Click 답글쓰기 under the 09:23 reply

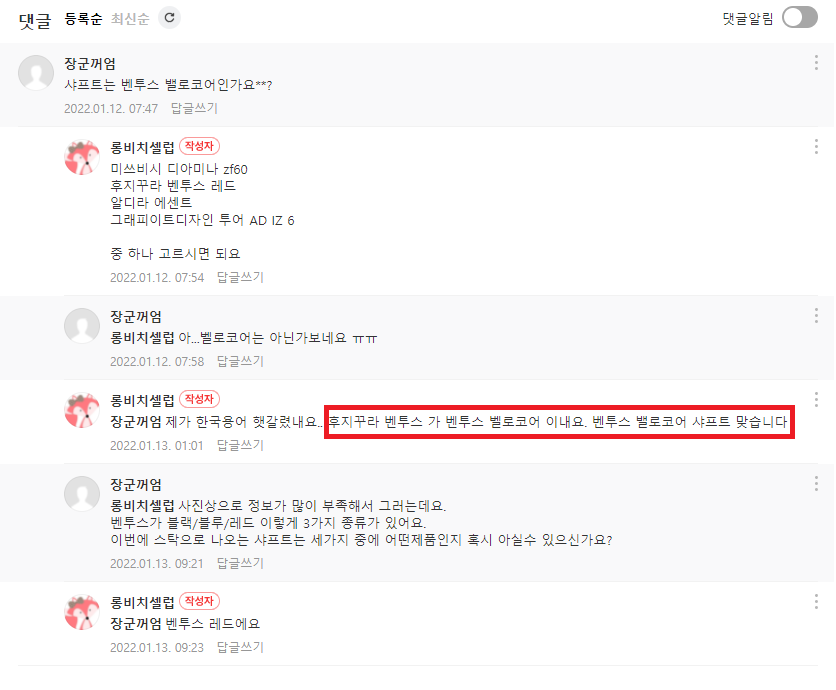(240, 647)
